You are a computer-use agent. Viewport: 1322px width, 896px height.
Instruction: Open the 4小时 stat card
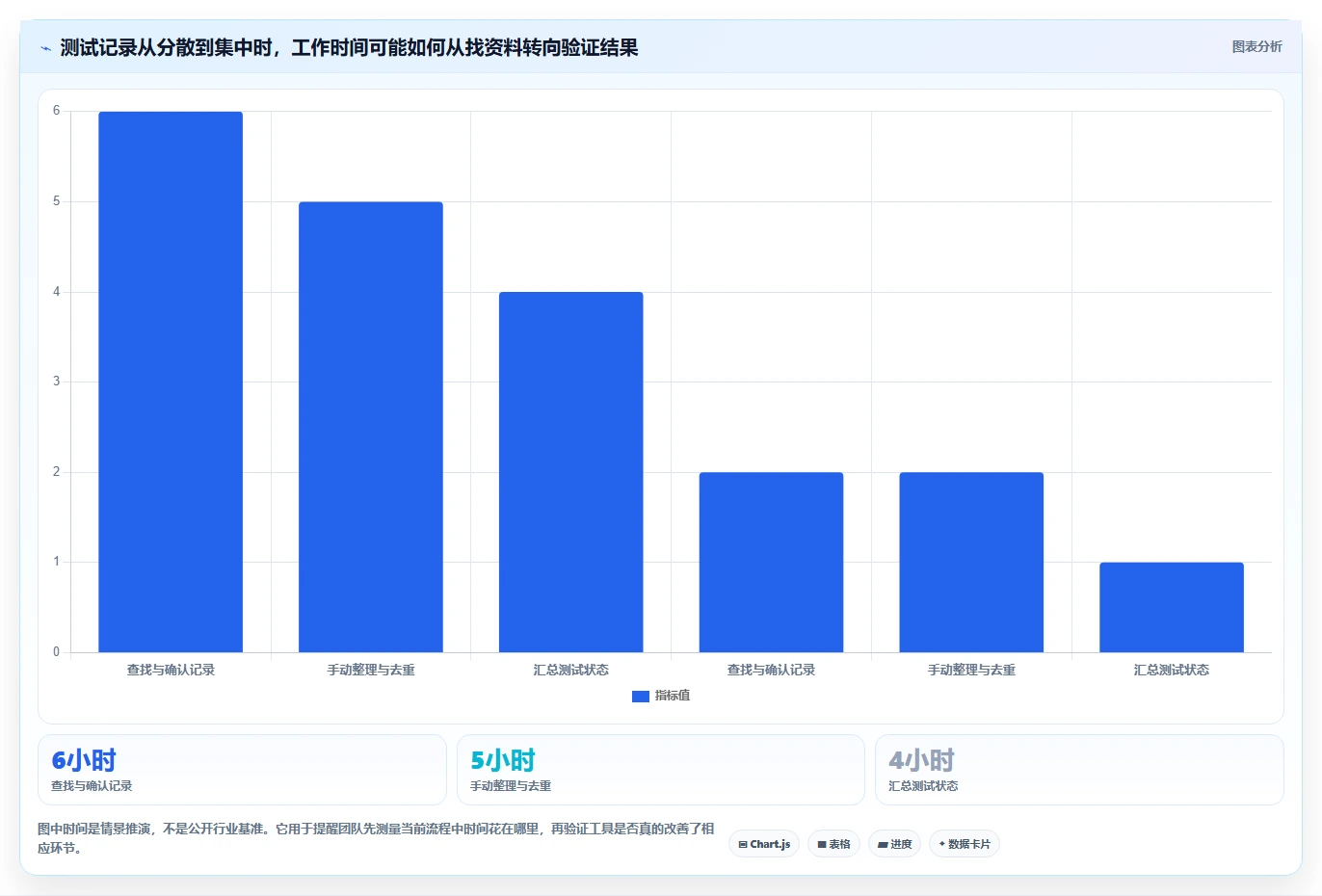coord(1079,770)
